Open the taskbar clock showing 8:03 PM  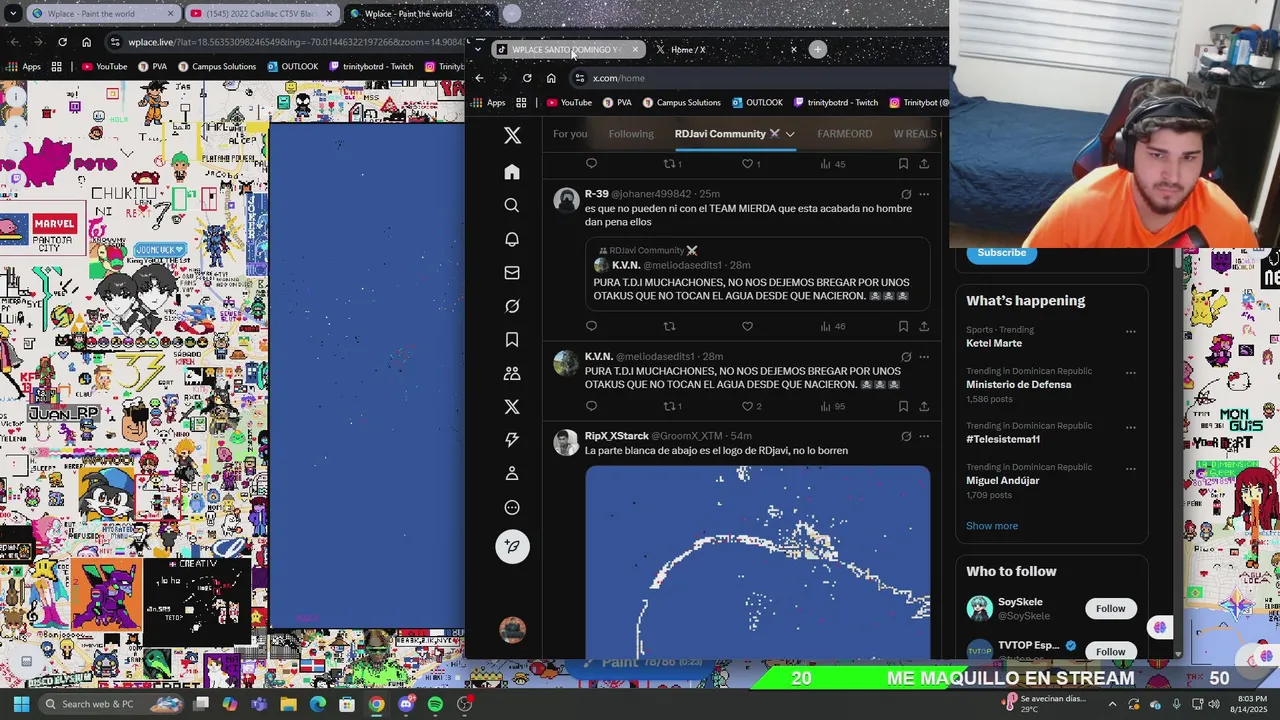[1252, 704]
